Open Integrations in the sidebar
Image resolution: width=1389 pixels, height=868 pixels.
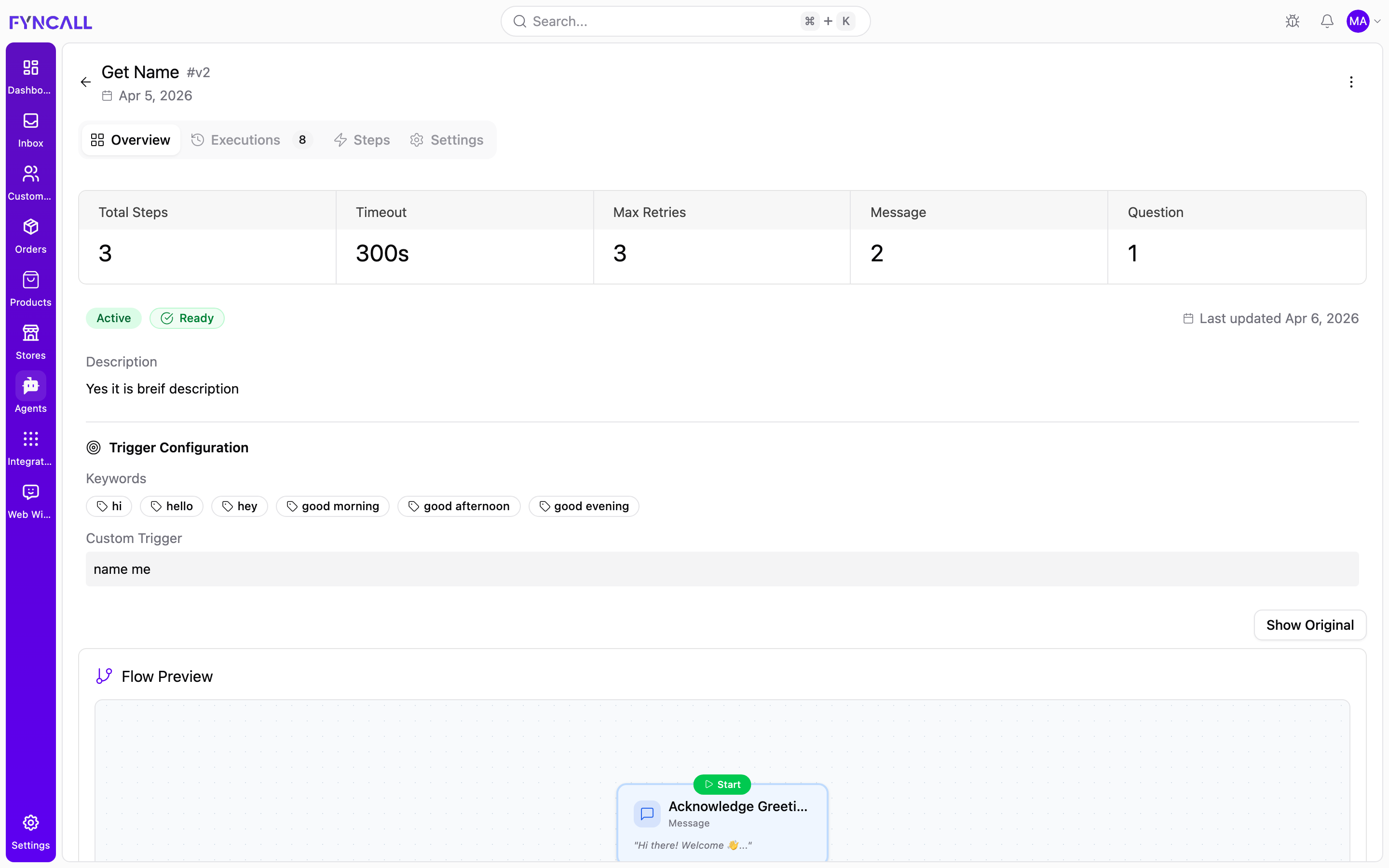pos(30,448)
